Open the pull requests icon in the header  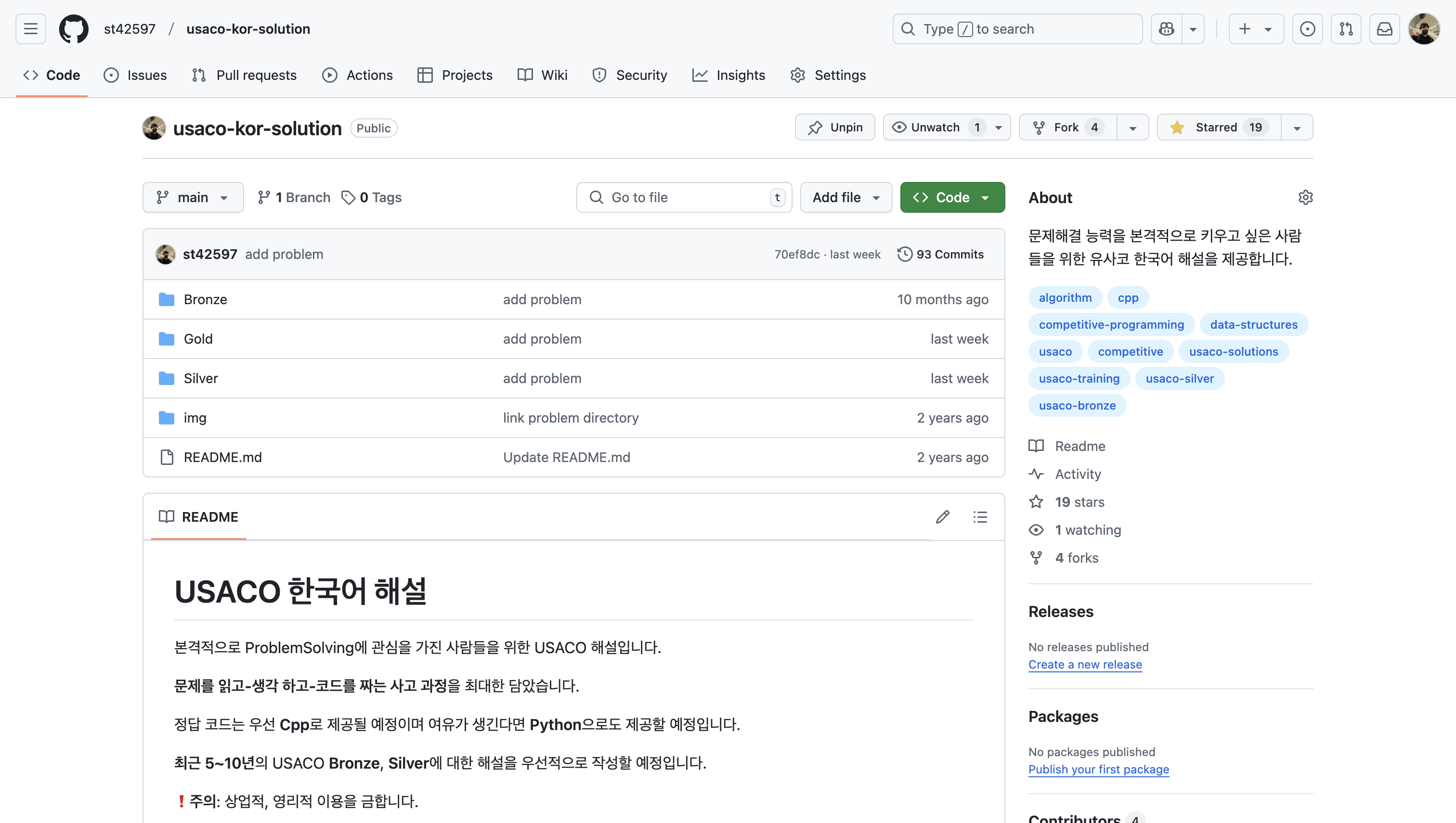click(1346, 29)
